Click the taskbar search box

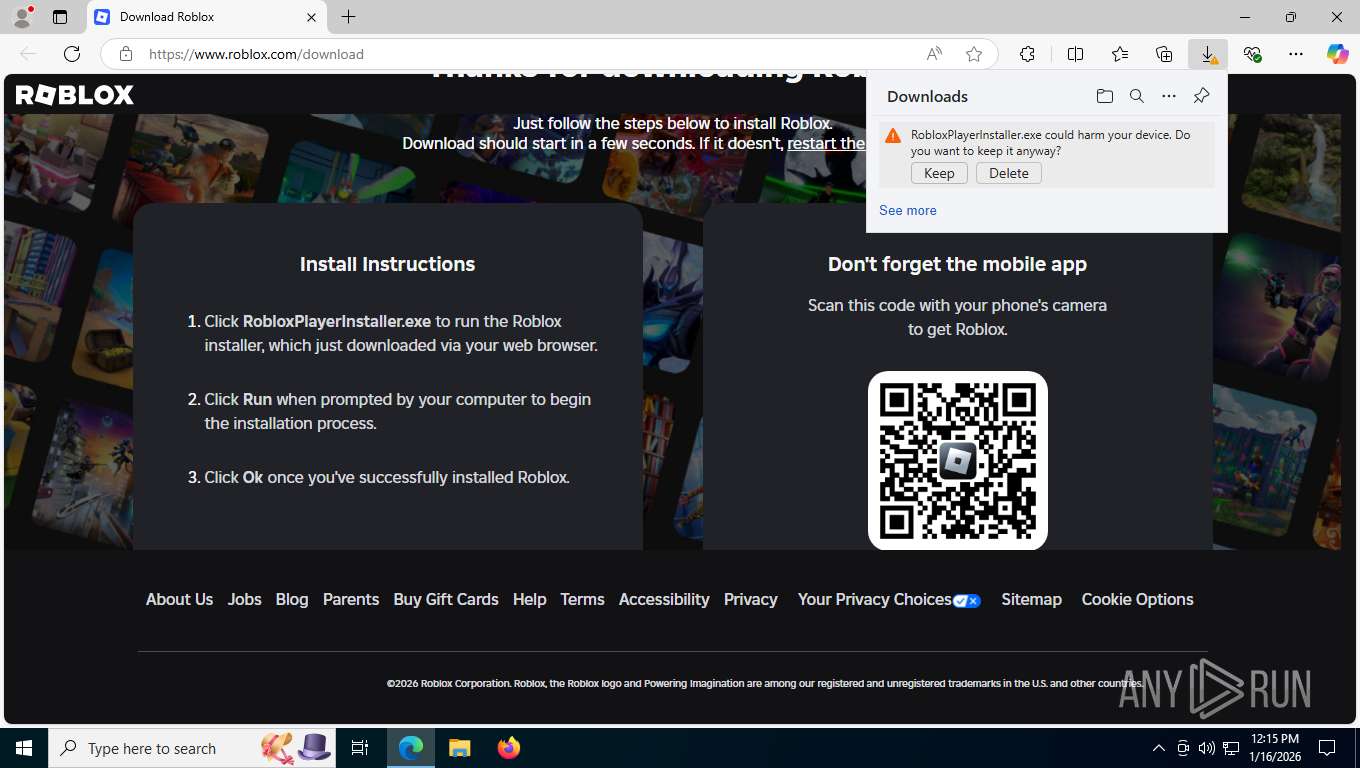[193, 748]
